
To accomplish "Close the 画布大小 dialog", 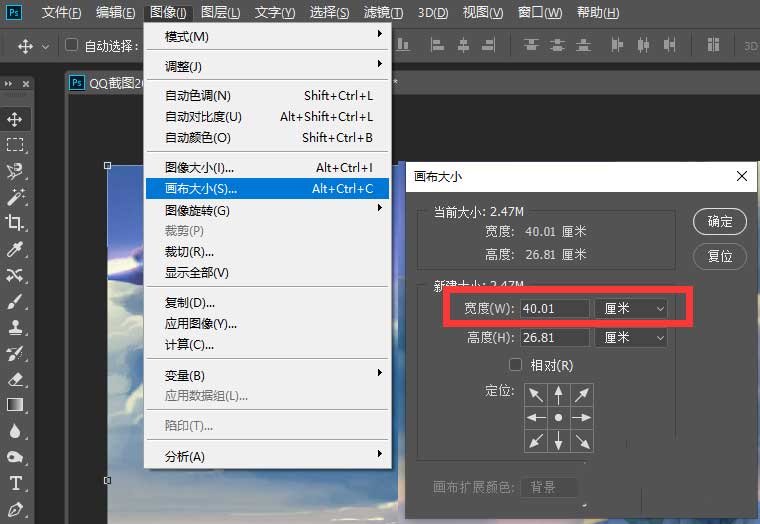I will [742, 176].
